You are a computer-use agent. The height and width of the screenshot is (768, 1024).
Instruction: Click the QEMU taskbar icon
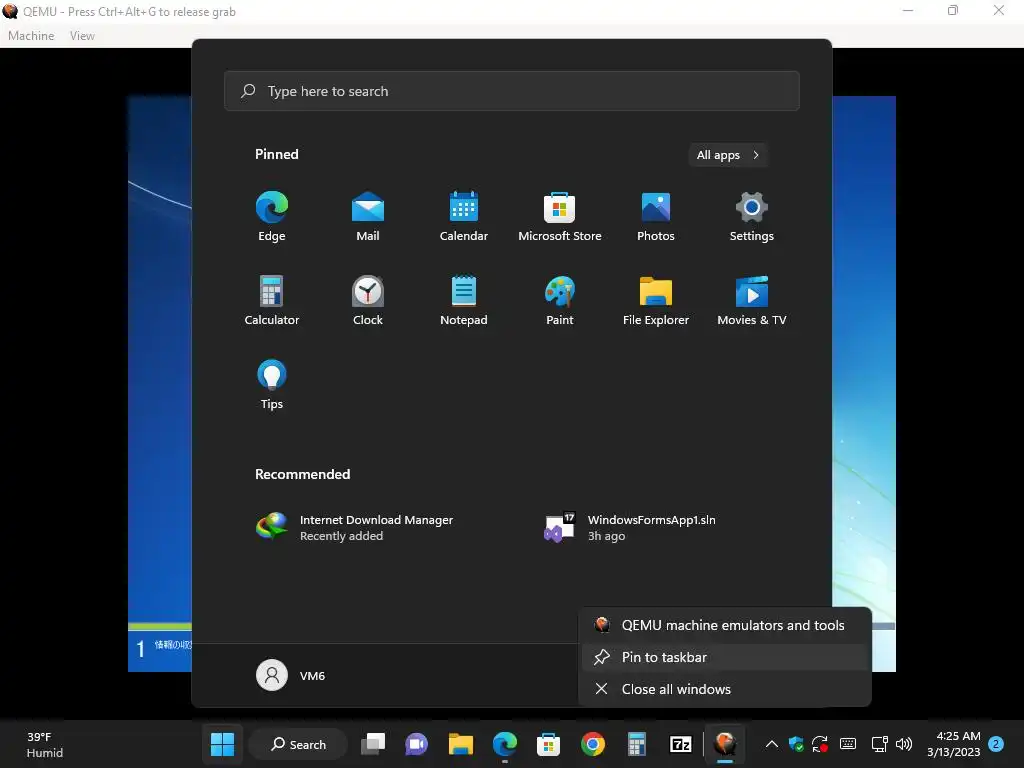(x=725, y=744)
